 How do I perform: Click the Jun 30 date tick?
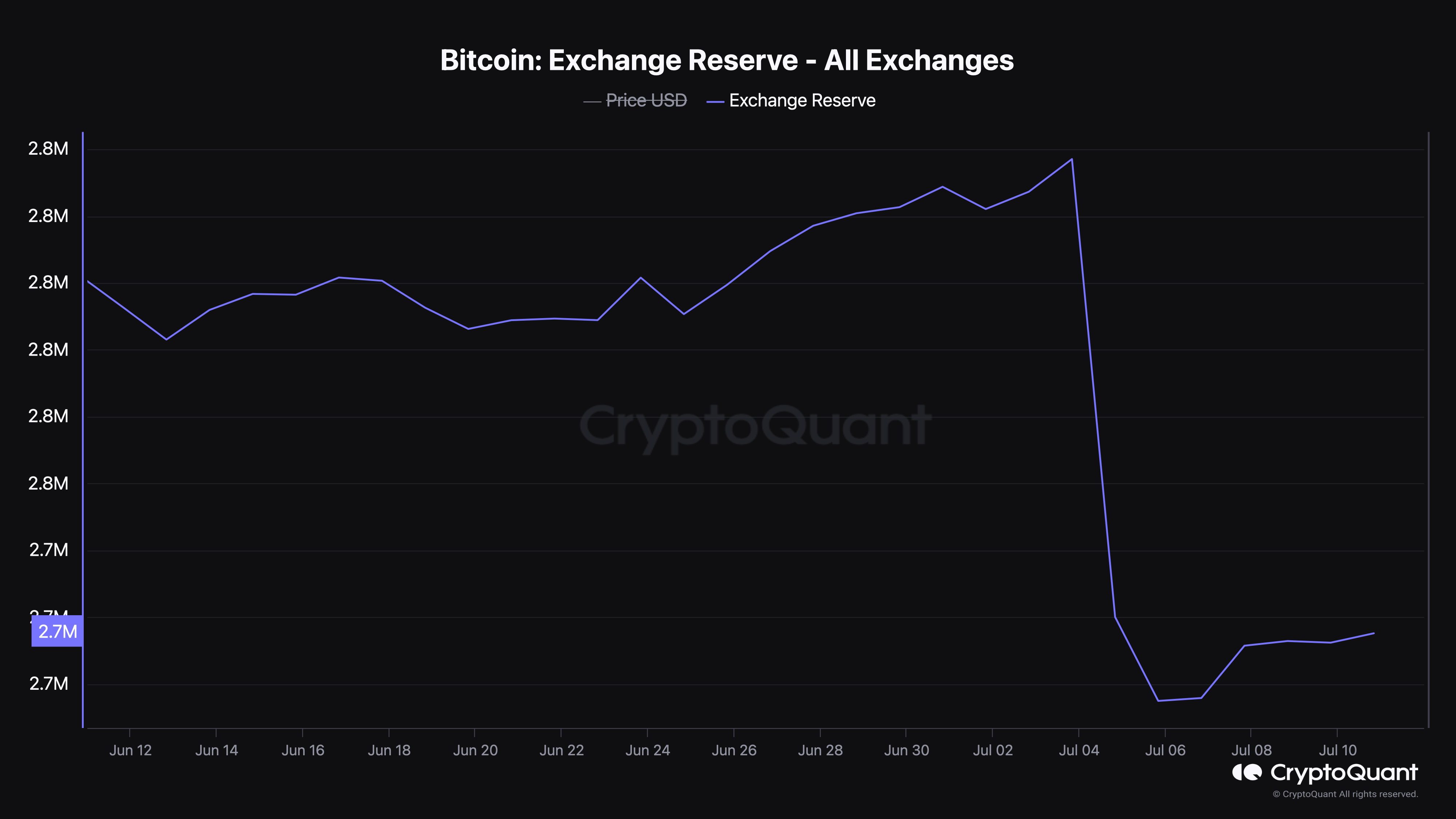906,750
